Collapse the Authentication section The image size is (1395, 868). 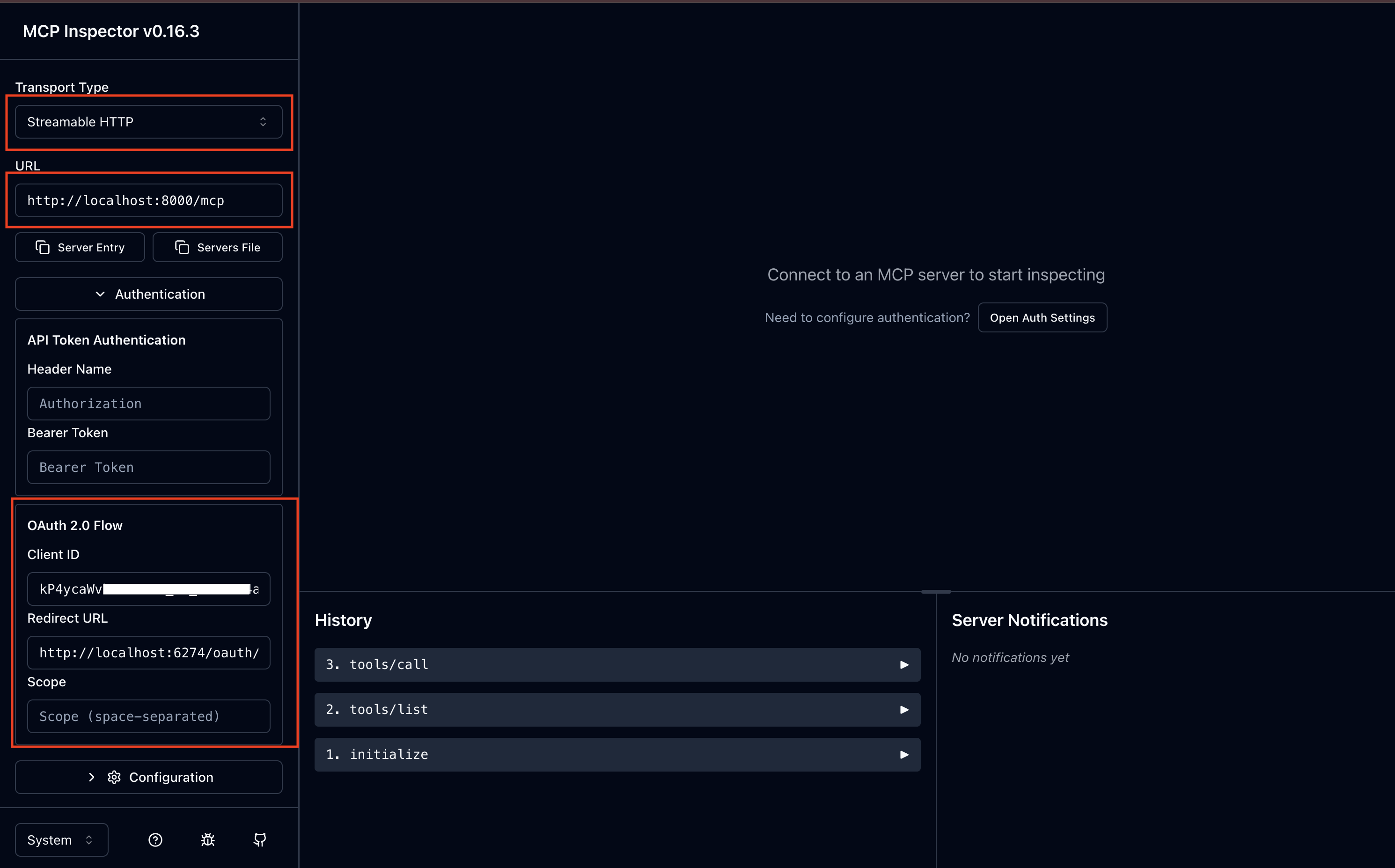click(148, 294)
